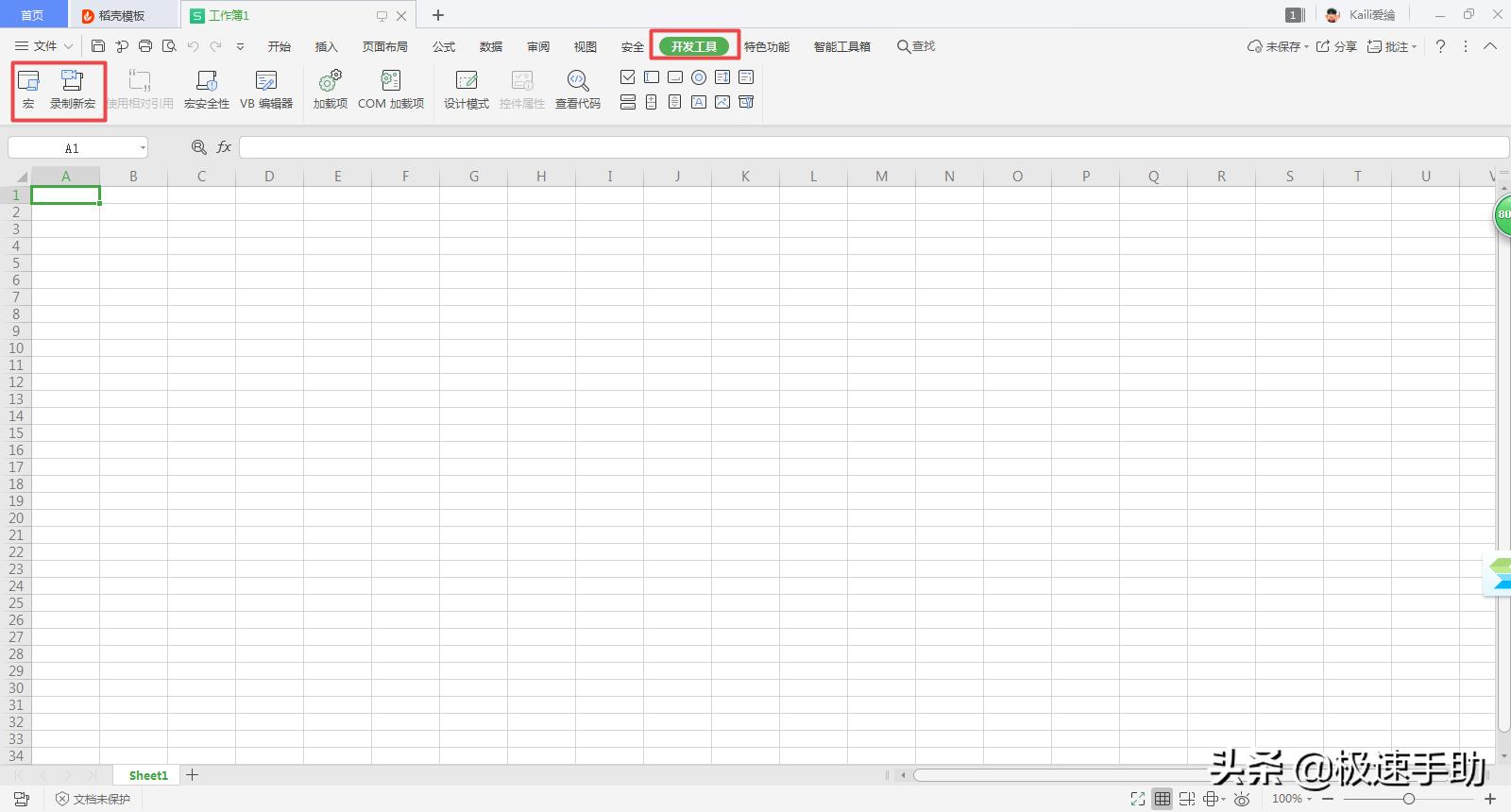The image size is (1511, 812).
Task: Insert function via fx icon
Action: tap(224, 147)
